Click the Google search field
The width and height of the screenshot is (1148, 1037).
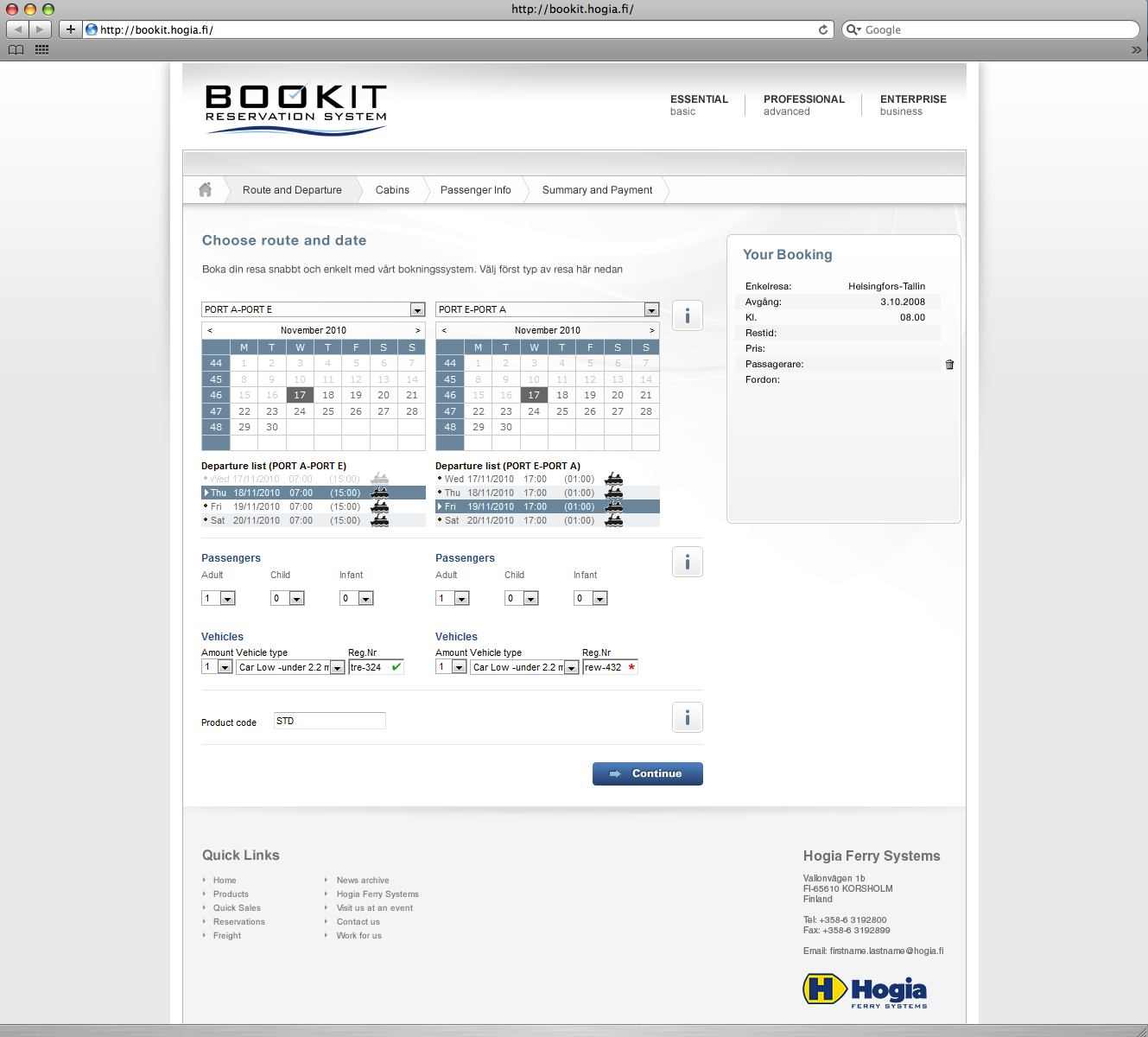[991, 29]
